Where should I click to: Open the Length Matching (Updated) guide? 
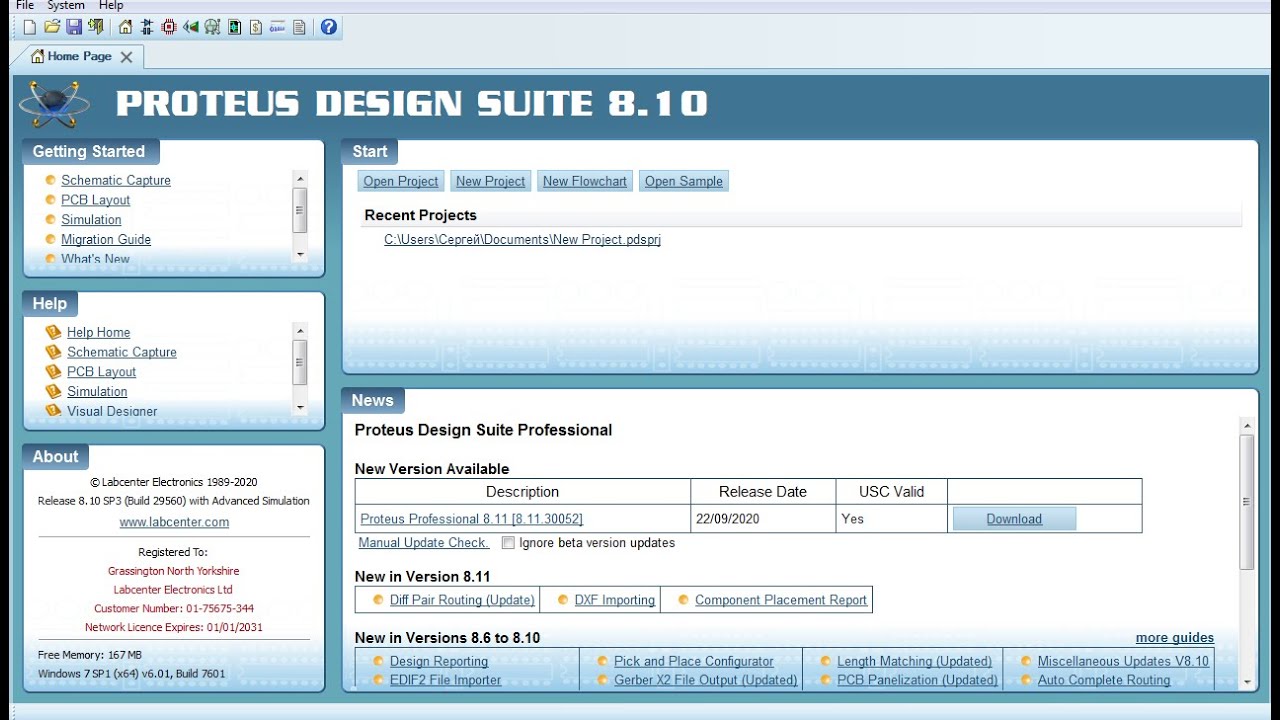[914, 661]
